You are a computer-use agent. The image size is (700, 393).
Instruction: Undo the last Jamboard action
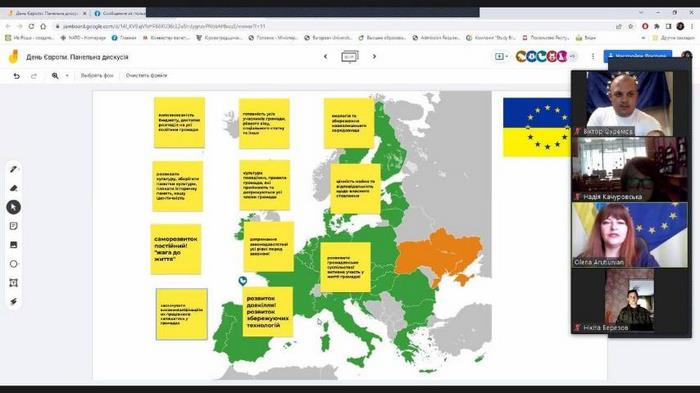point(17,76)
